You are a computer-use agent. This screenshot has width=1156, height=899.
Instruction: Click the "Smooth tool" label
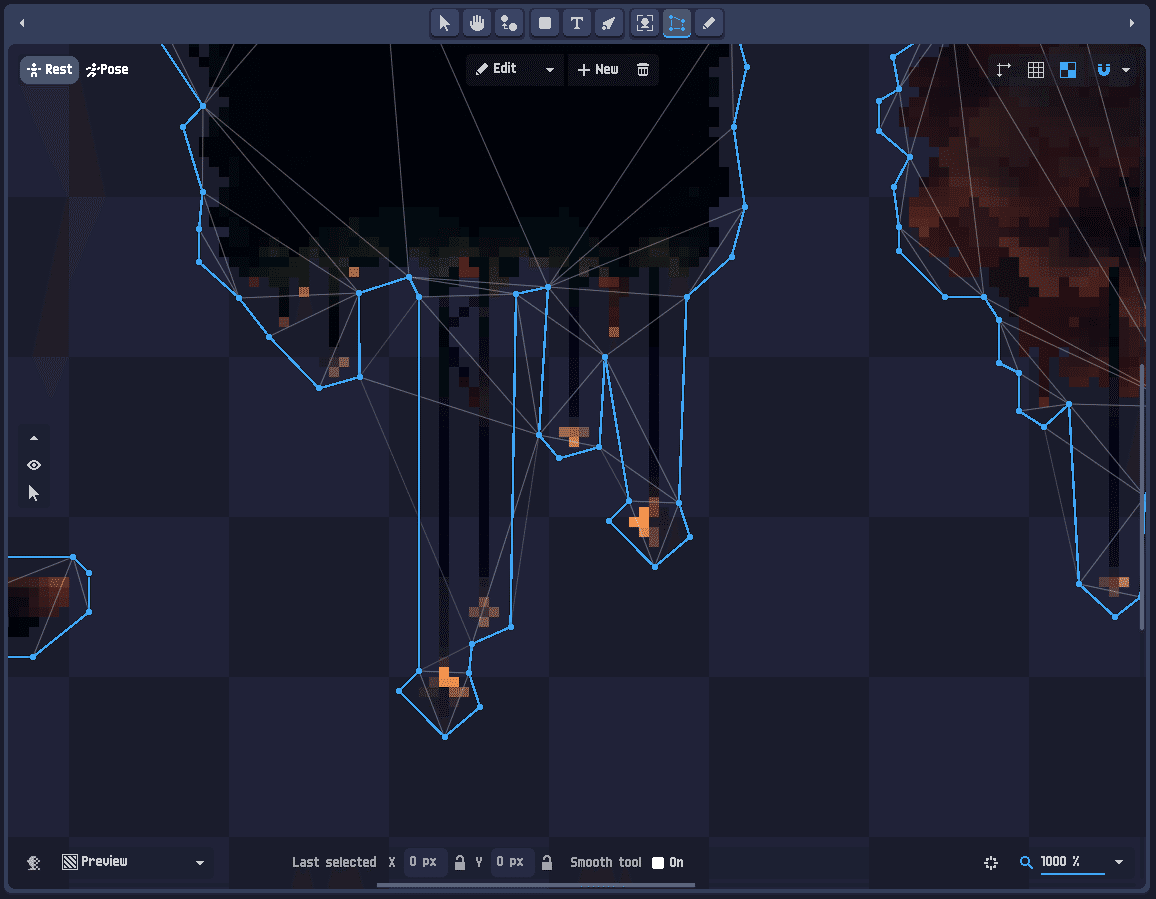[606, 862]
